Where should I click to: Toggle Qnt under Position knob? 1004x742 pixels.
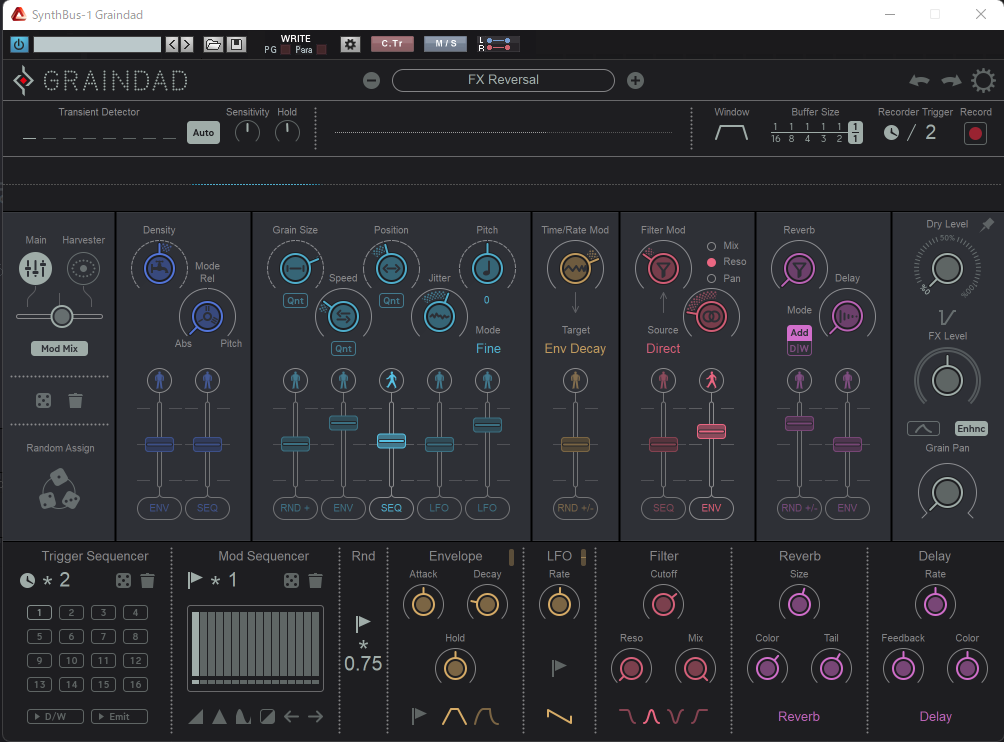point(392,300)
